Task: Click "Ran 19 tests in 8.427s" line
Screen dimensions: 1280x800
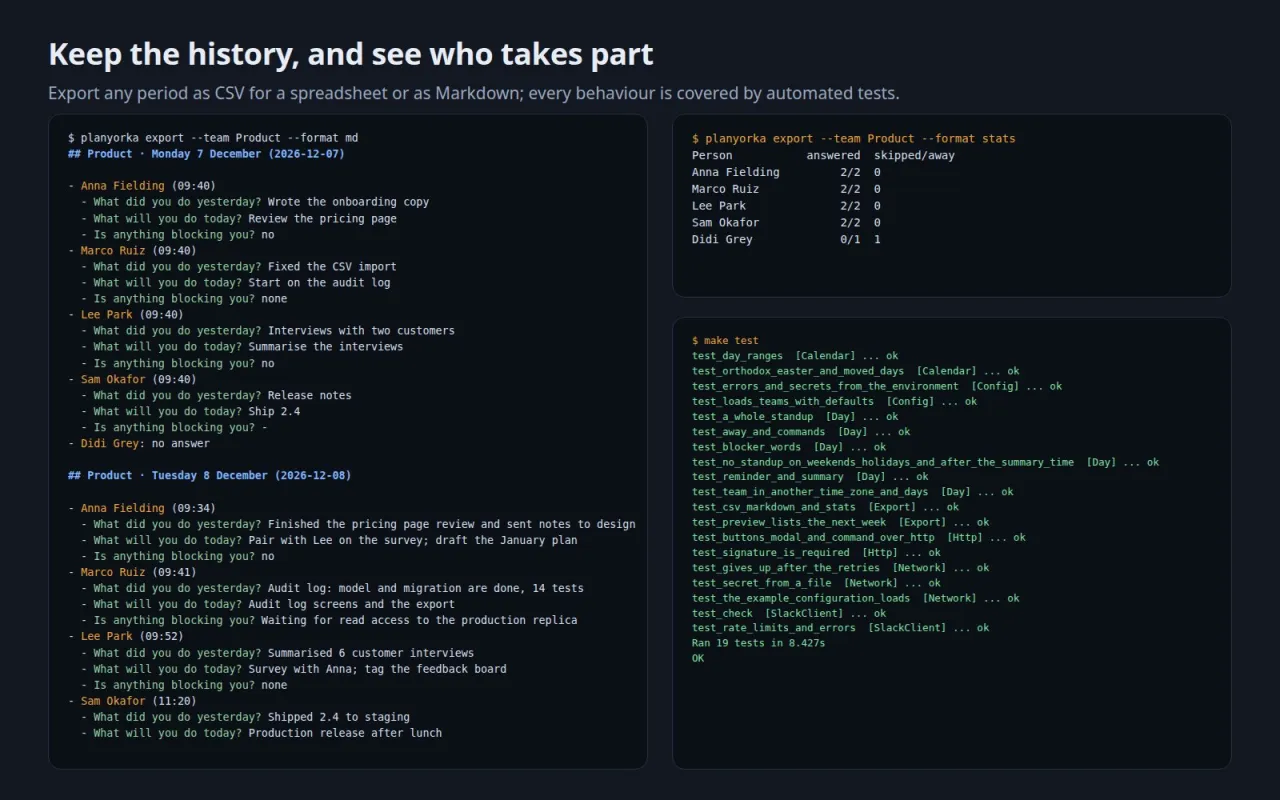Action: [x=758, y=643]
